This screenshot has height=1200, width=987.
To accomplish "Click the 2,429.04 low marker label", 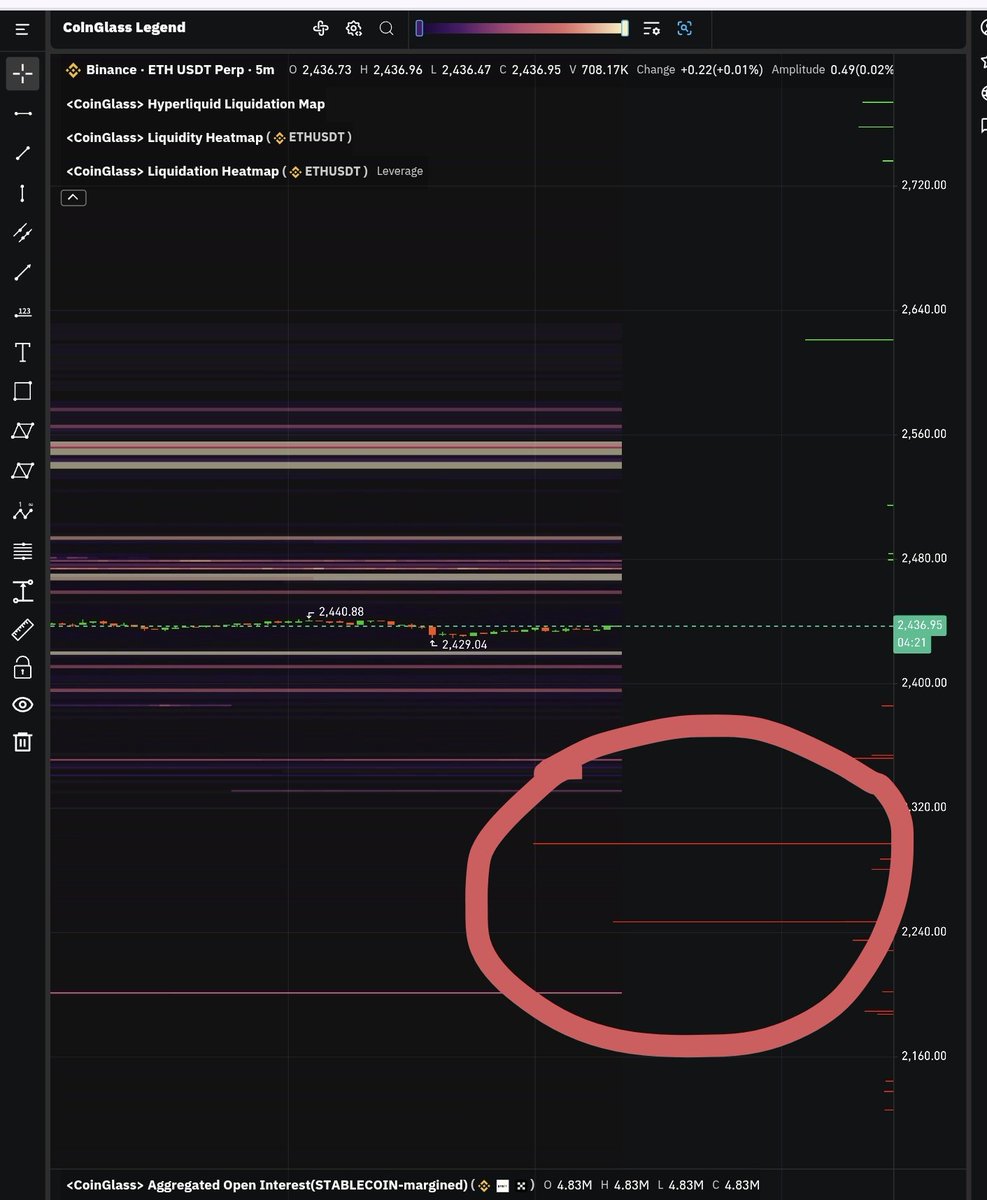I will pos(465,645).
